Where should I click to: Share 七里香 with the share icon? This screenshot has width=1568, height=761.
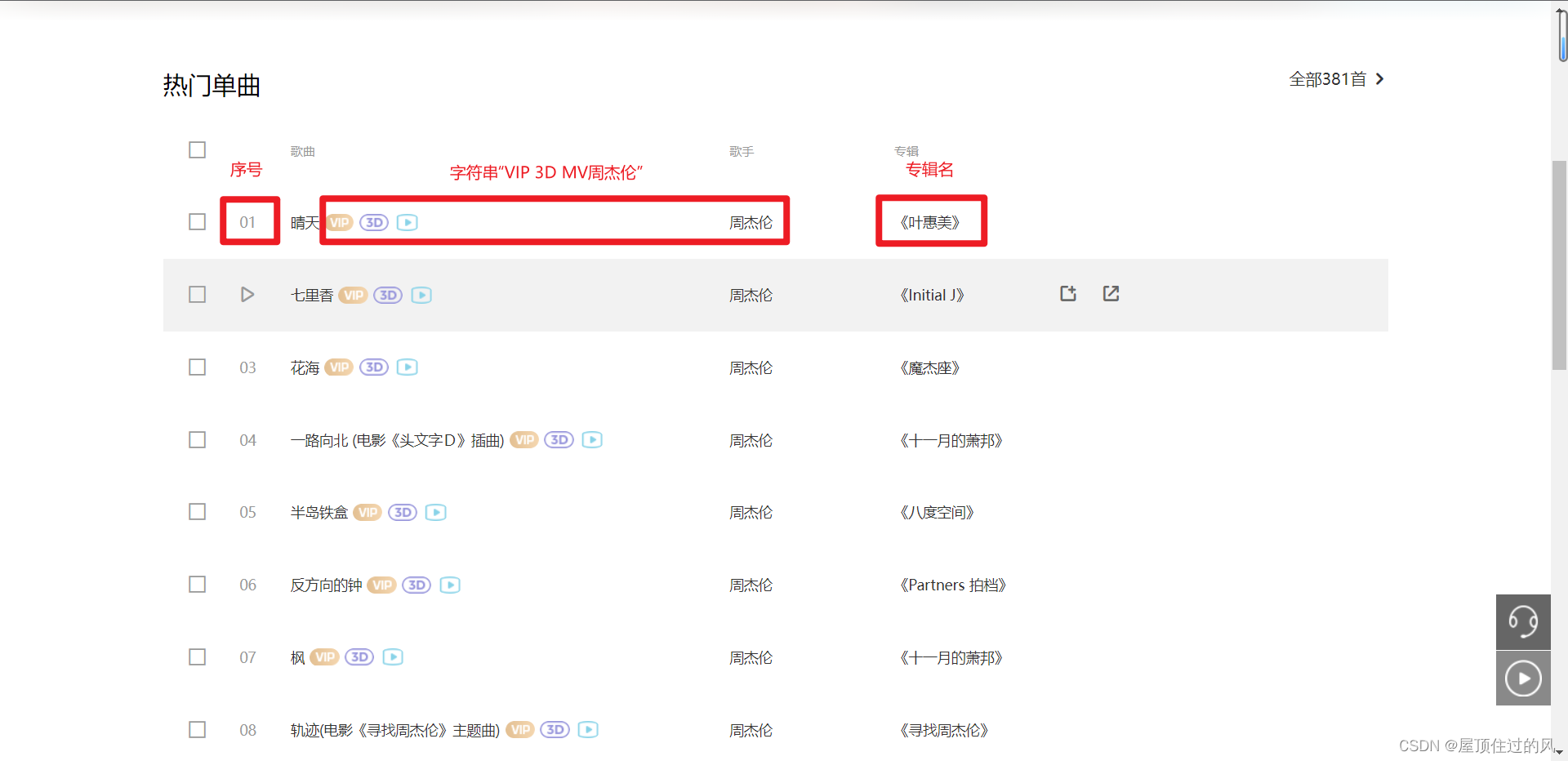[x=1111, y=293]
